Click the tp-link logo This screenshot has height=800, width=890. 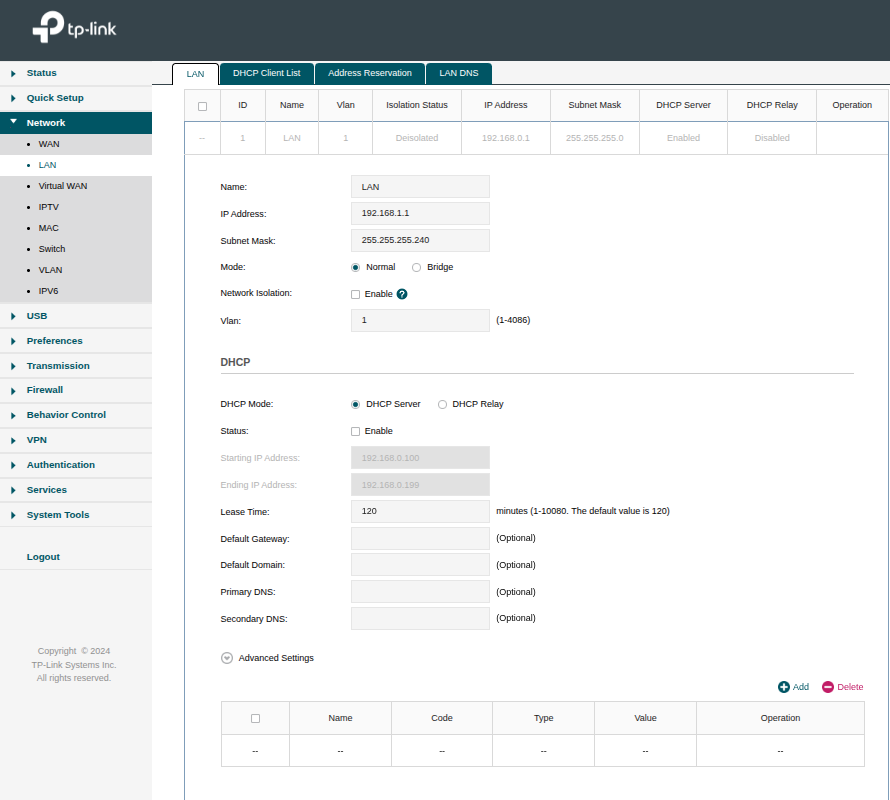74,27
